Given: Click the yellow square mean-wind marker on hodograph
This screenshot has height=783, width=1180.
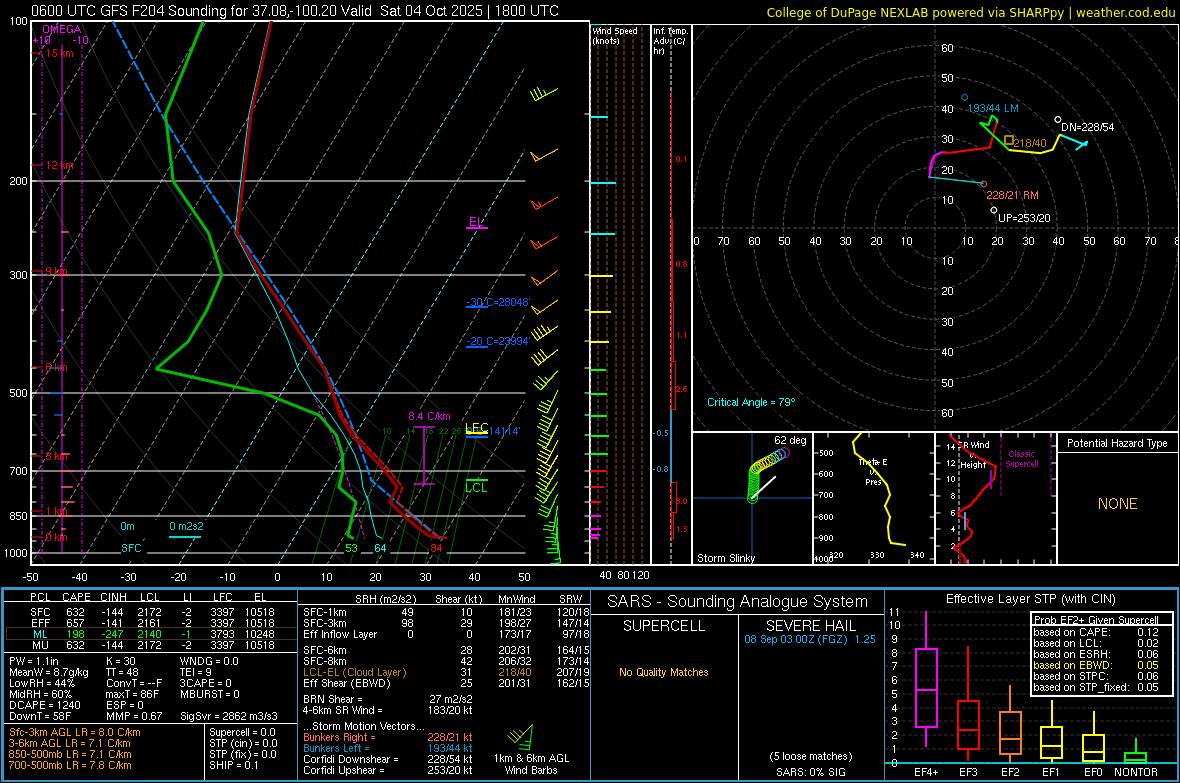Looking at the screenshot, I should point(1009,141).
